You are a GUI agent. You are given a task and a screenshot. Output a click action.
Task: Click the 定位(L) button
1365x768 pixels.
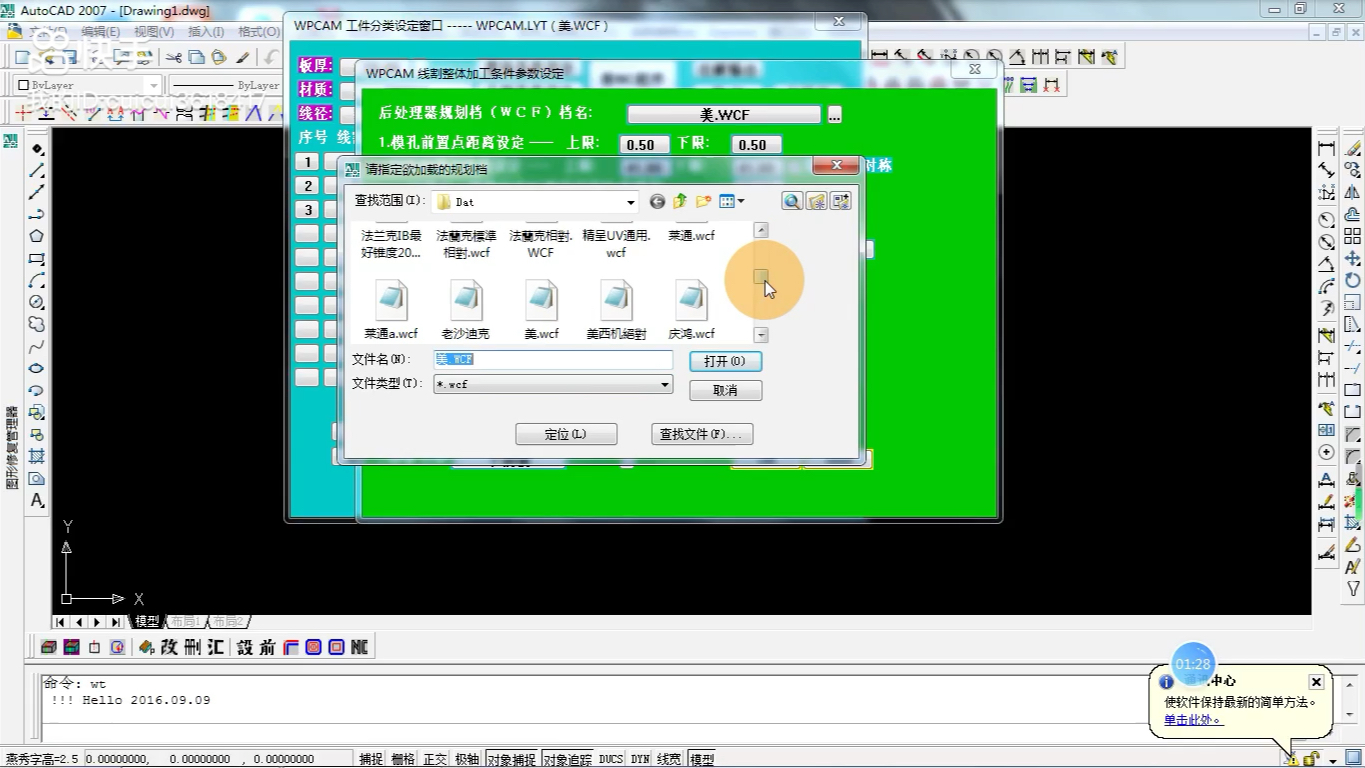[x=566, y=434]
